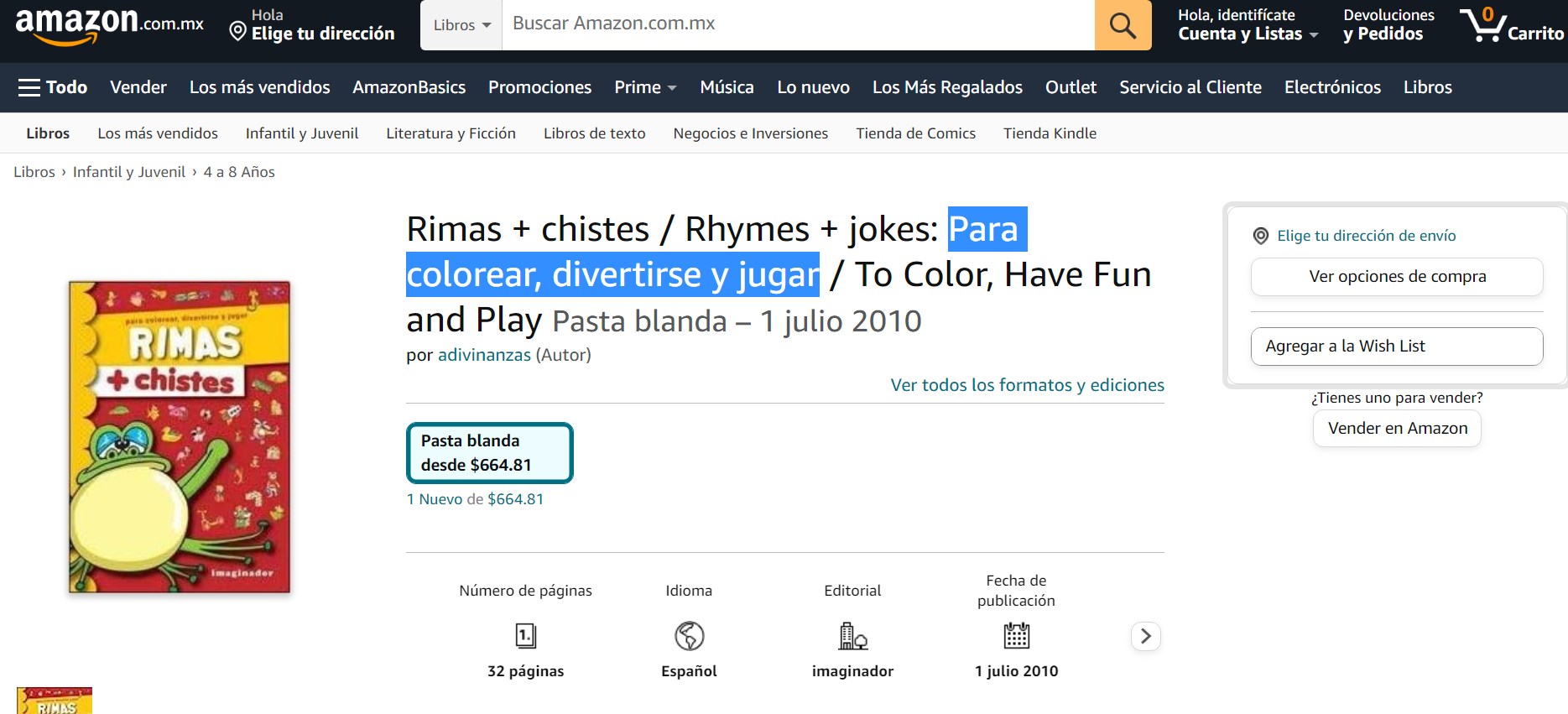The height and width of the screenshot is (714, 1568).
Task: Click the pin icon beside Elige tu dirección de envío
Action: tap(1260, 236)
